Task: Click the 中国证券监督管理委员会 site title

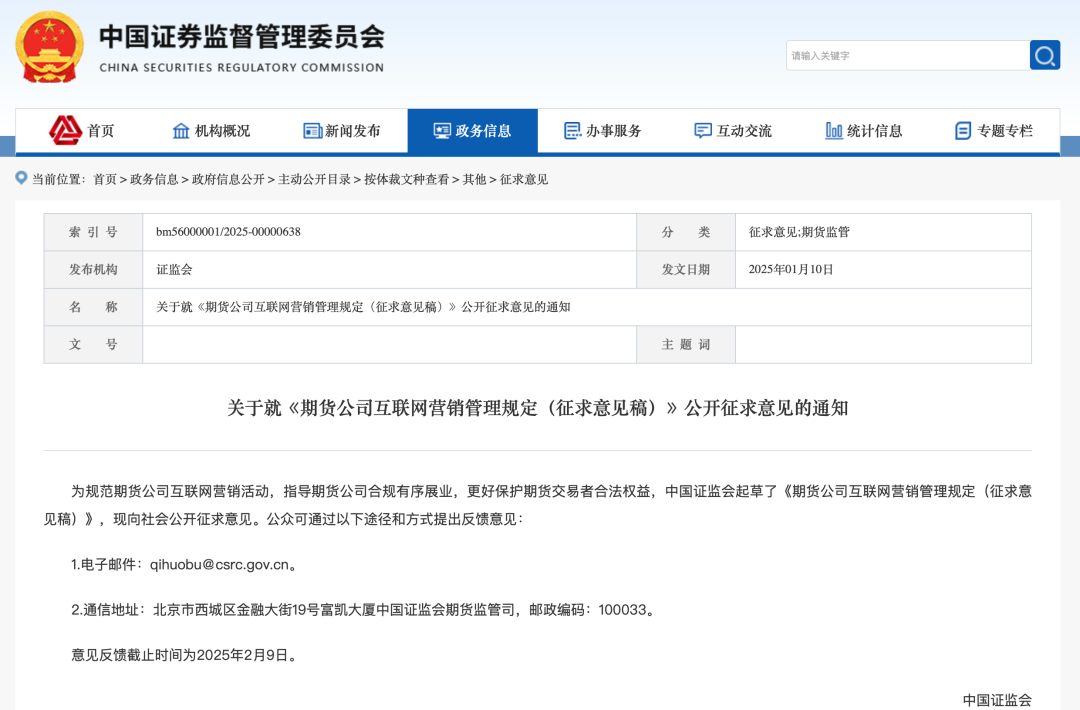Action: coord(241,38)
